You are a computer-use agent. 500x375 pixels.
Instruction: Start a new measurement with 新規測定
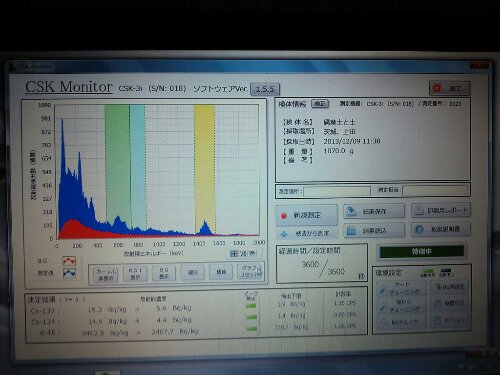point(306,215)
